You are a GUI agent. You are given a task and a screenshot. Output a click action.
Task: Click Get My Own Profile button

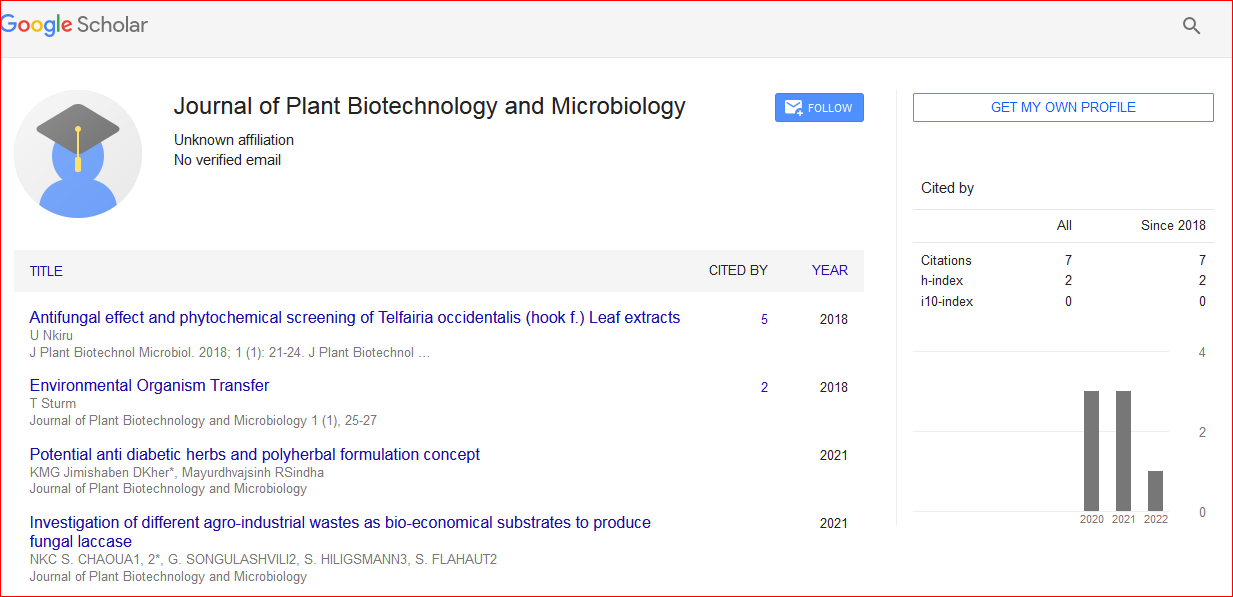1063,107
